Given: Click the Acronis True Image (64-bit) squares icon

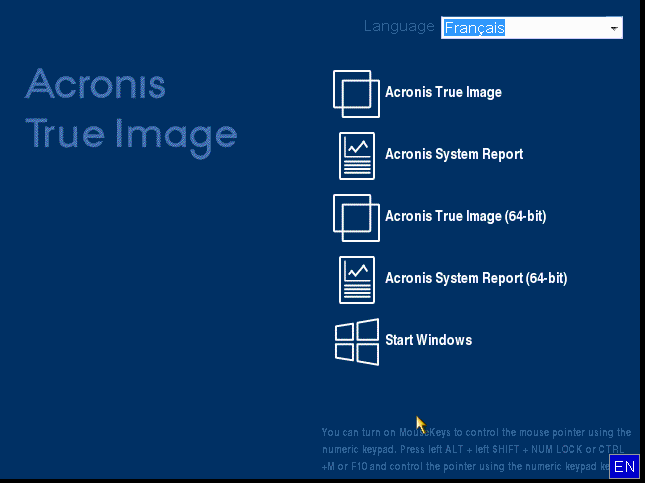Looking at the screenshot, I should point(356,218).
